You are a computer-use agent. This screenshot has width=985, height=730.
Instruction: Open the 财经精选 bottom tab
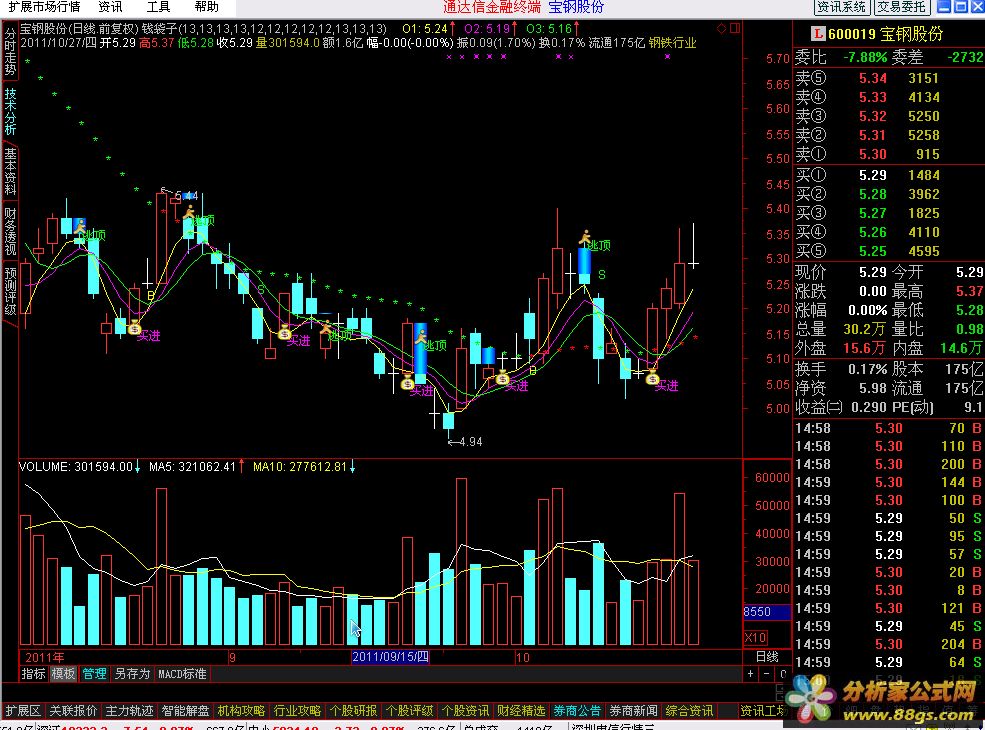[x=521, y=711]
